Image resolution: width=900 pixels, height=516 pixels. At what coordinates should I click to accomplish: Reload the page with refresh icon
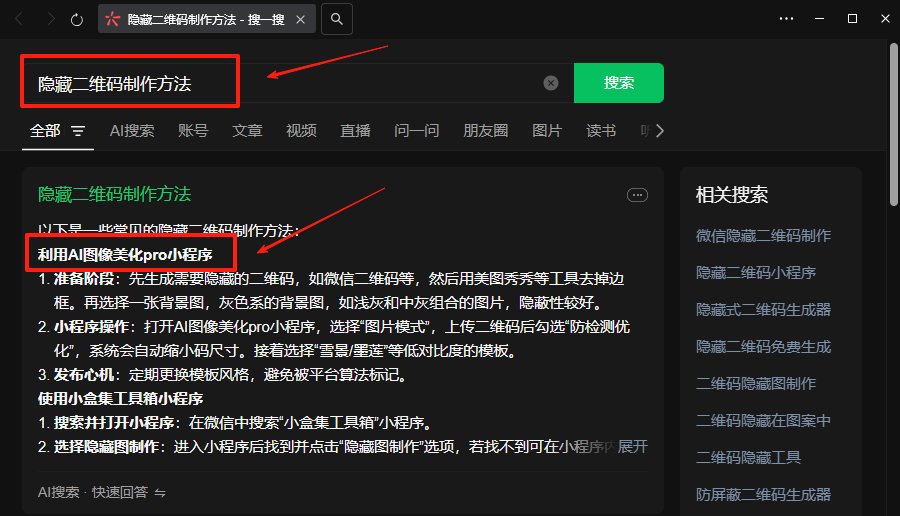(x=77, y=20)
